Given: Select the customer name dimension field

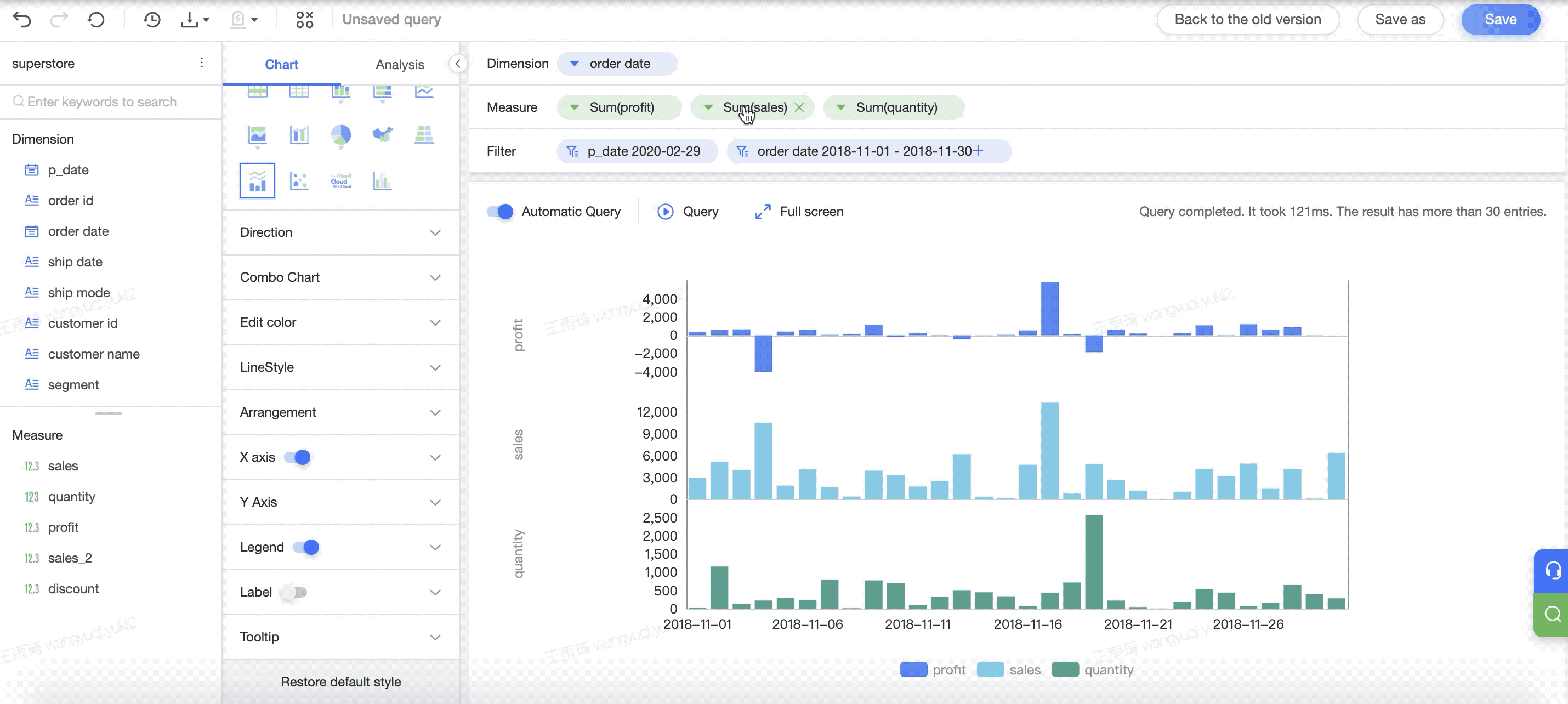Looking at the screenshot, I should [x=94, y=354].
